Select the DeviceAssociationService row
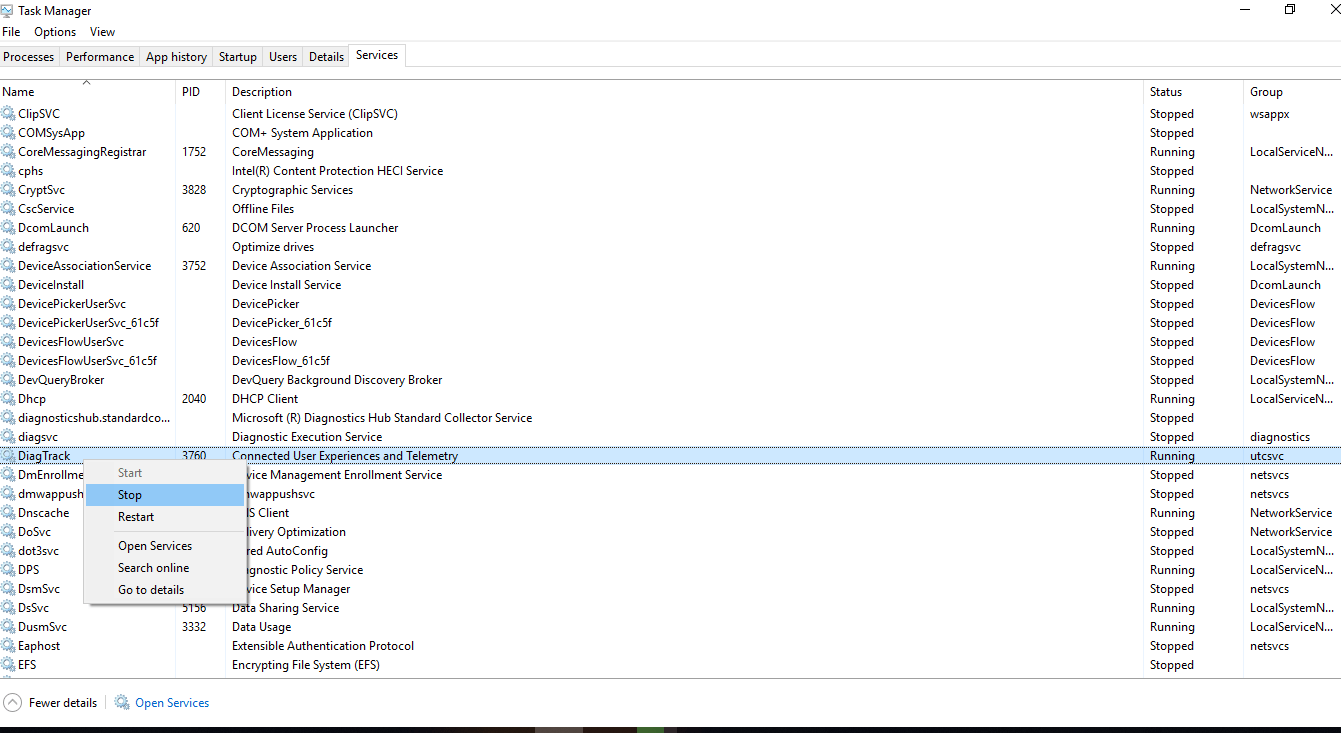The image size is (1341, 733). click(85, 266)
